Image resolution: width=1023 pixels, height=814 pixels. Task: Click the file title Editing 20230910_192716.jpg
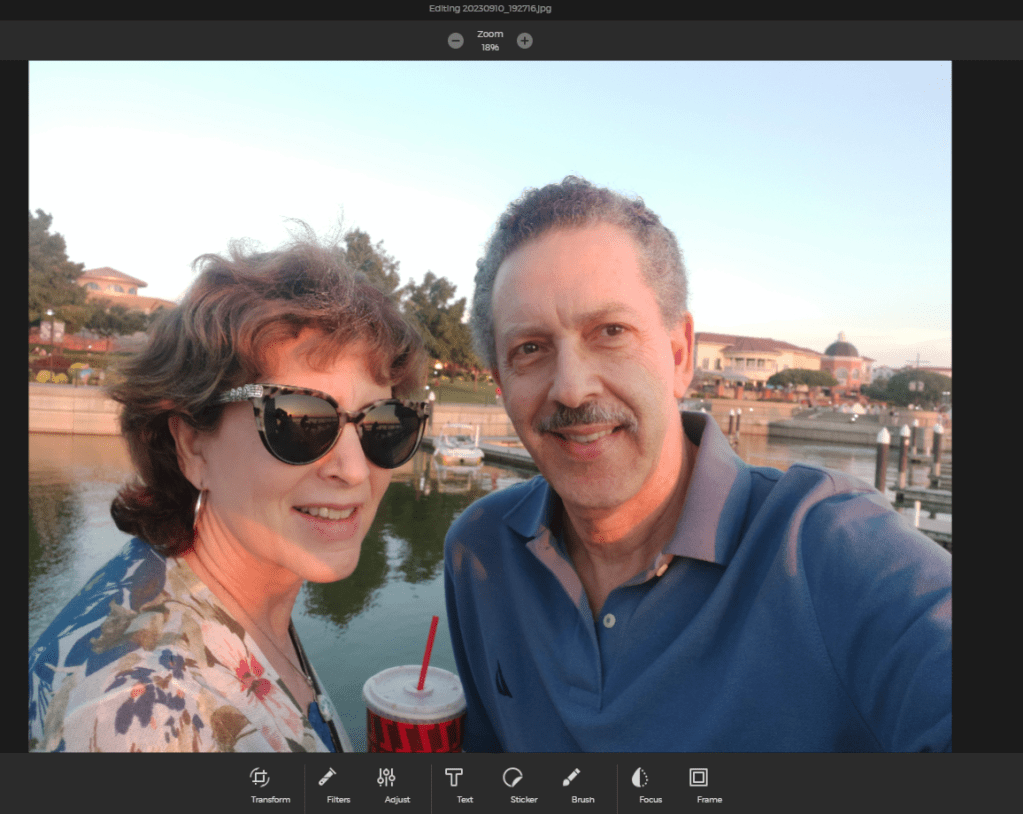(x=490, y=9)
